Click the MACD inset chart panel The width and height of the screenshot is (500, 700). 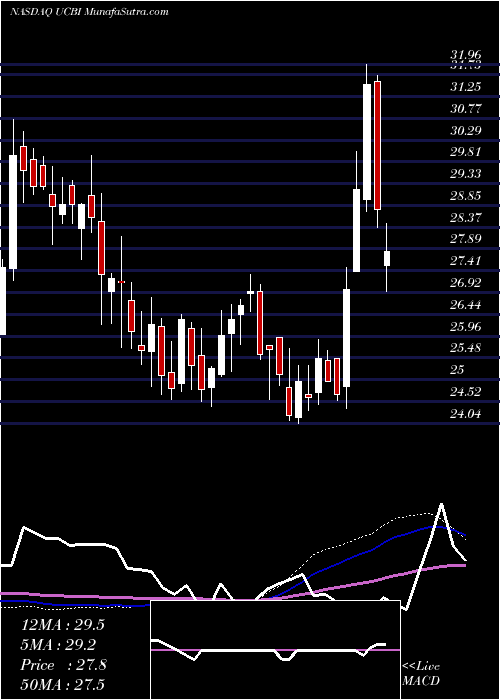tap(275, 650)
